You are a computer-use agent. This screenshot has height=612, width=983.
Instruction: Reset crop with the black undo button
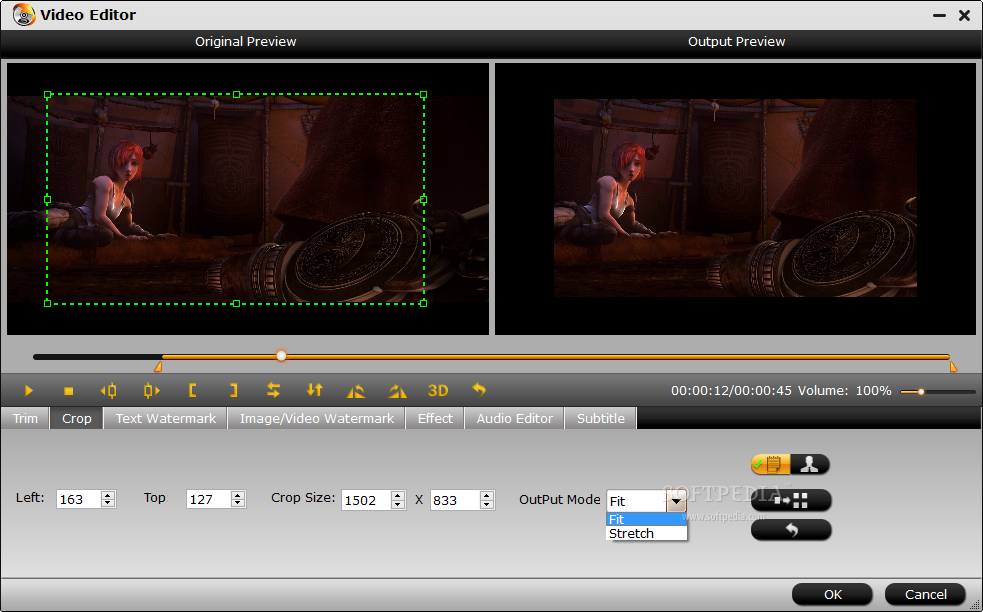791,530
